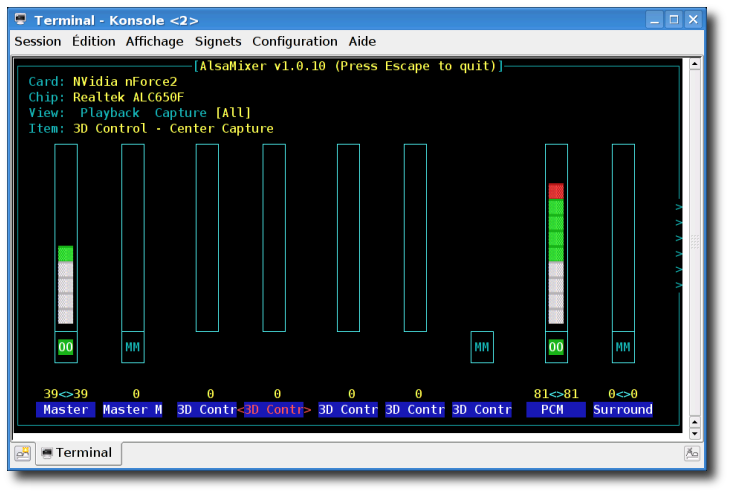Select the Master channel label

66,410
